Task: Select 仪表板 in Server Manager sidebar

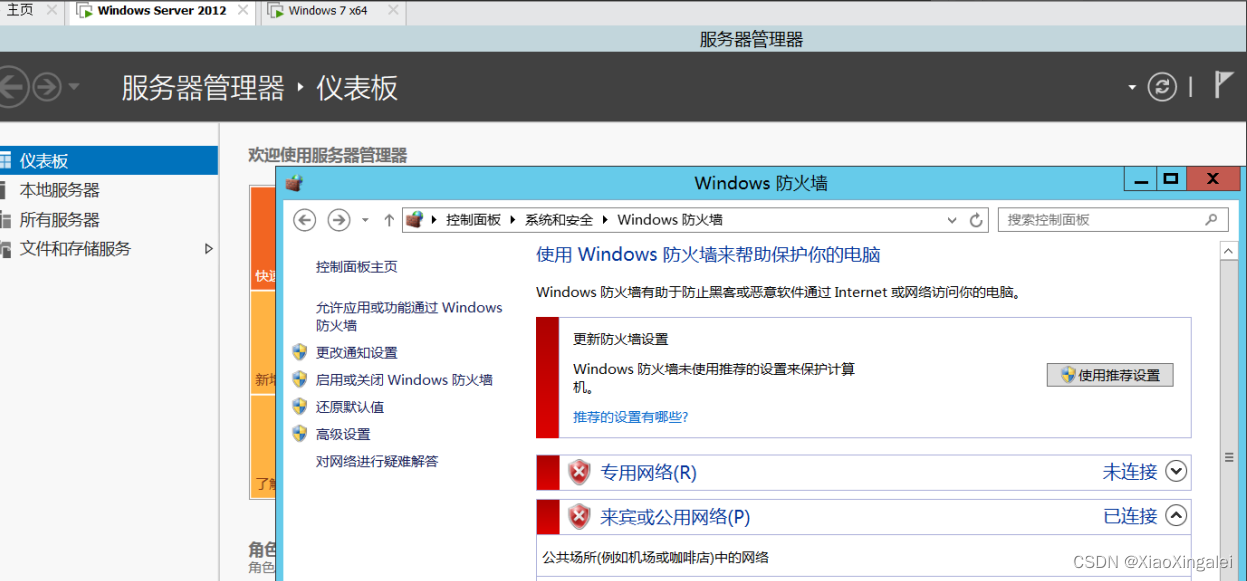Action: pyautogui.click(x=109, y=161)
